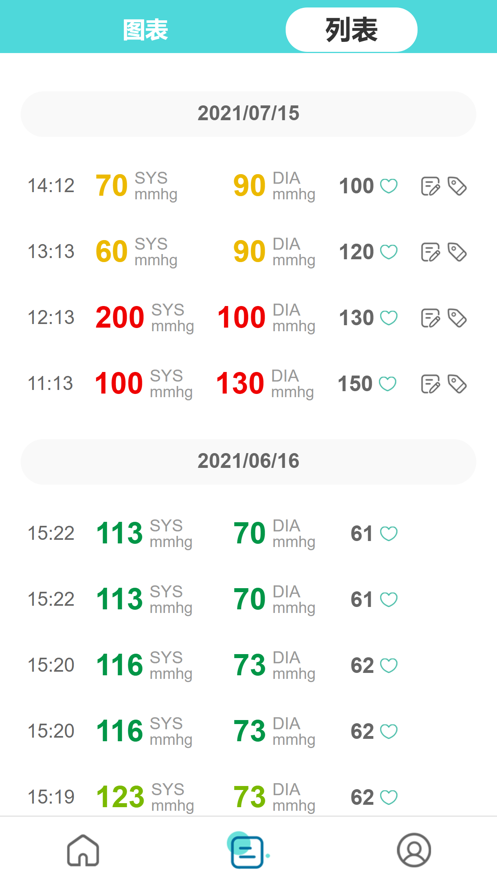The width and height of the screenshot is (497, 883).
Task: Open the 12:13 record with 200 SYS
Action: (248, 318)
